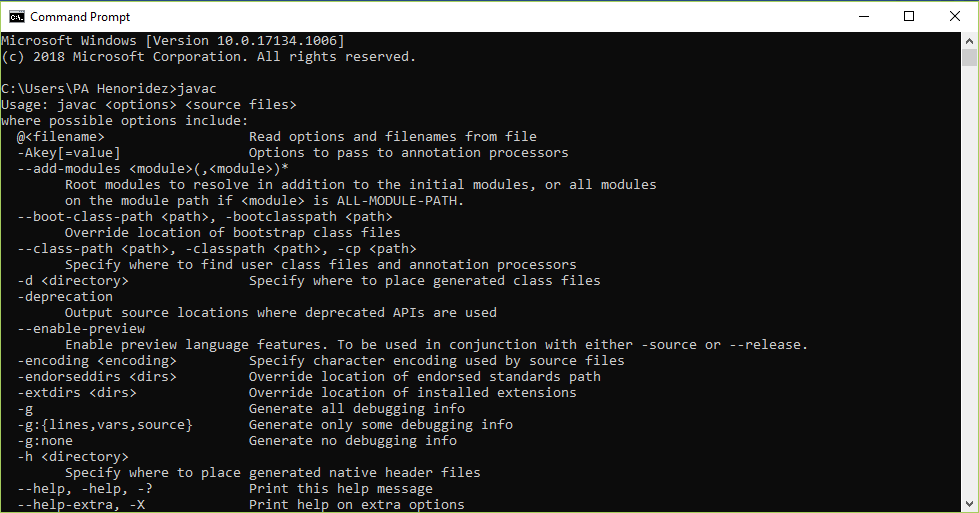Click the scrollbar down arrow
The height and width of the screenshot is (513, 979).
pos(969,504)
